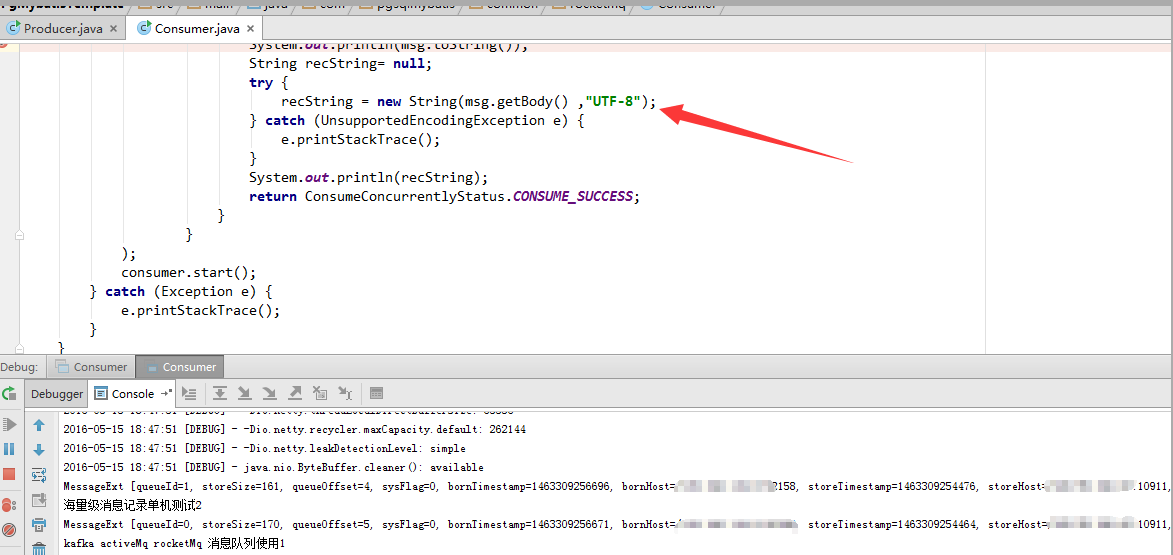Click the Drop Frame icon
The height and width of the screenshot is (555, 1173).
[x=320, y=393]
